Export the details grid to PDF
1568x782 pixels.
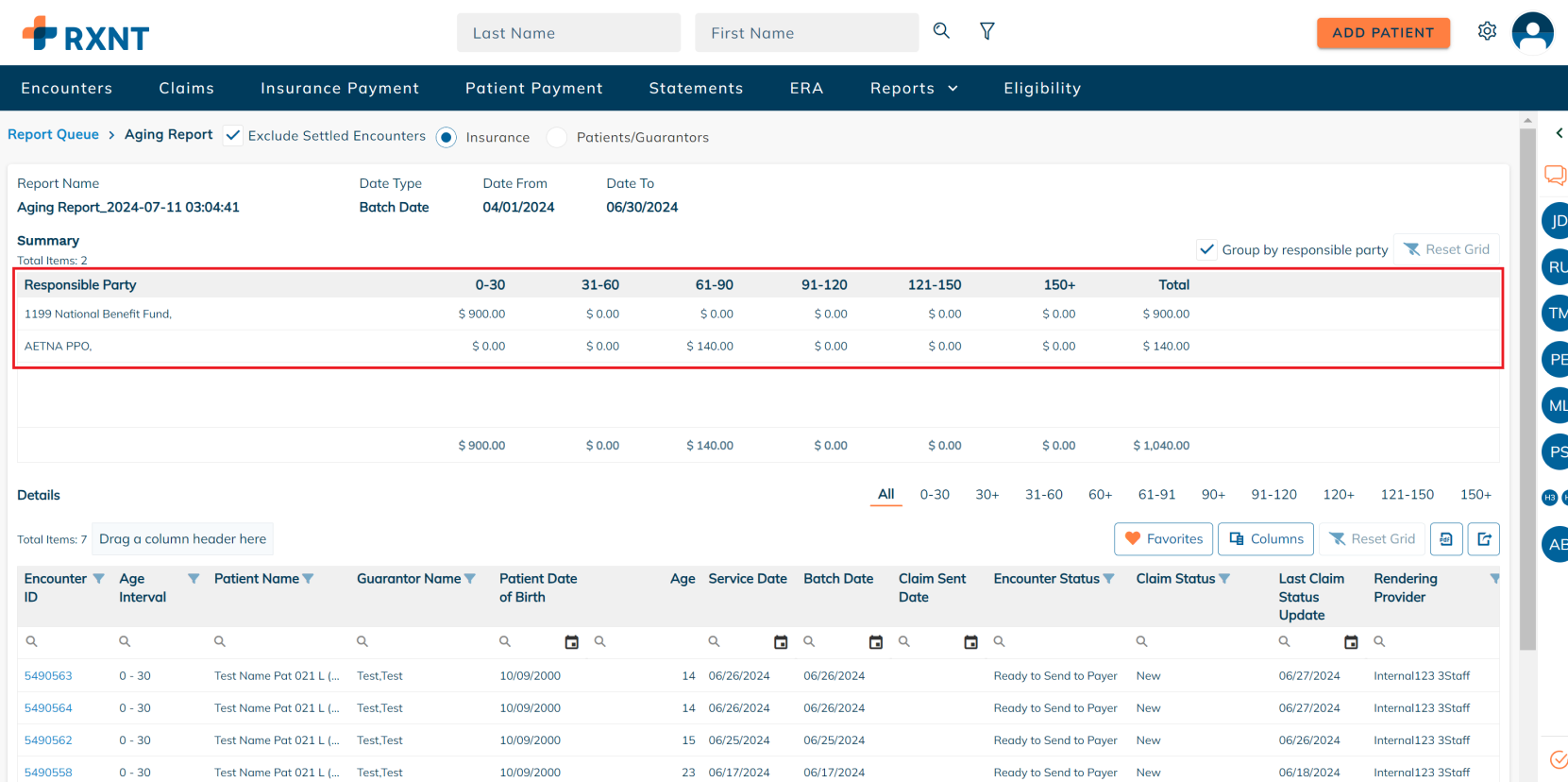point(1446,539)
